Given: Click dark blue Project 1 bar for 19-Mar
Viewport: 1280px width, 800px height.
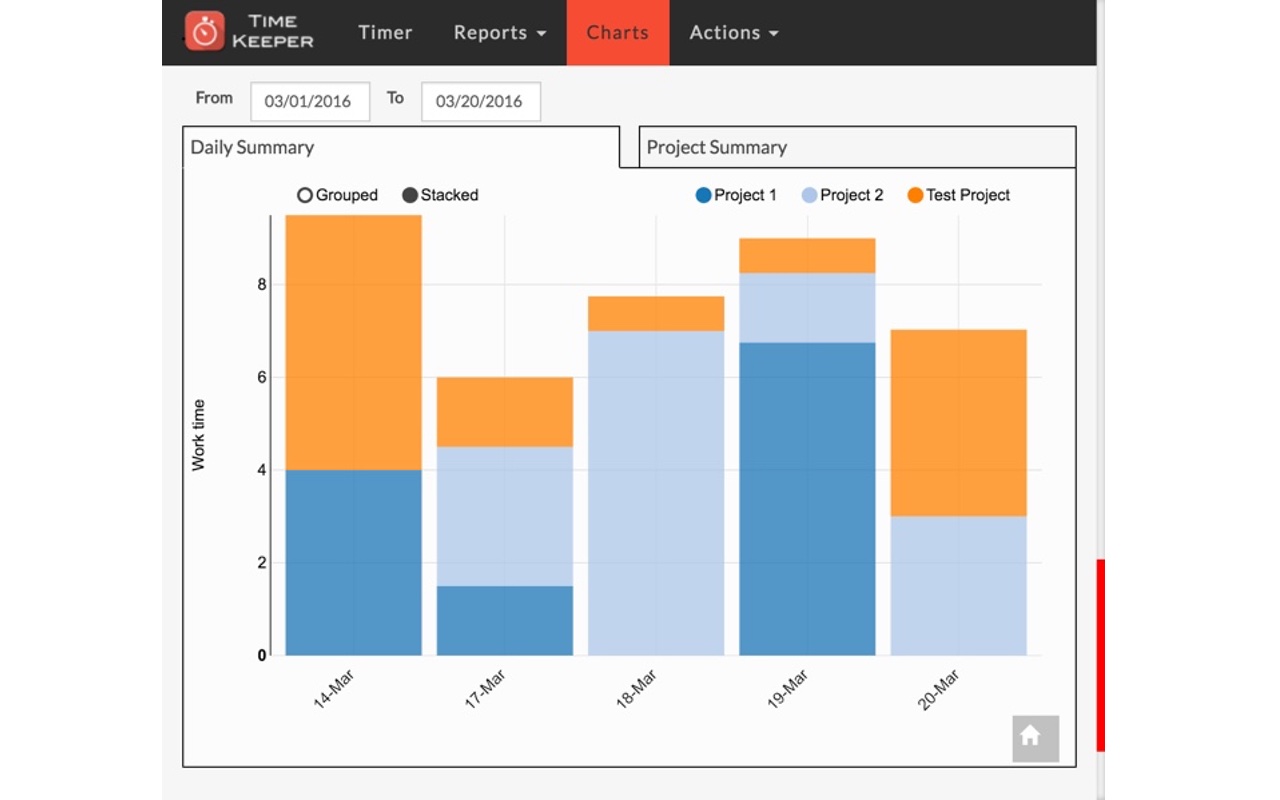Looking at the screenshot, I should (807, 498).
